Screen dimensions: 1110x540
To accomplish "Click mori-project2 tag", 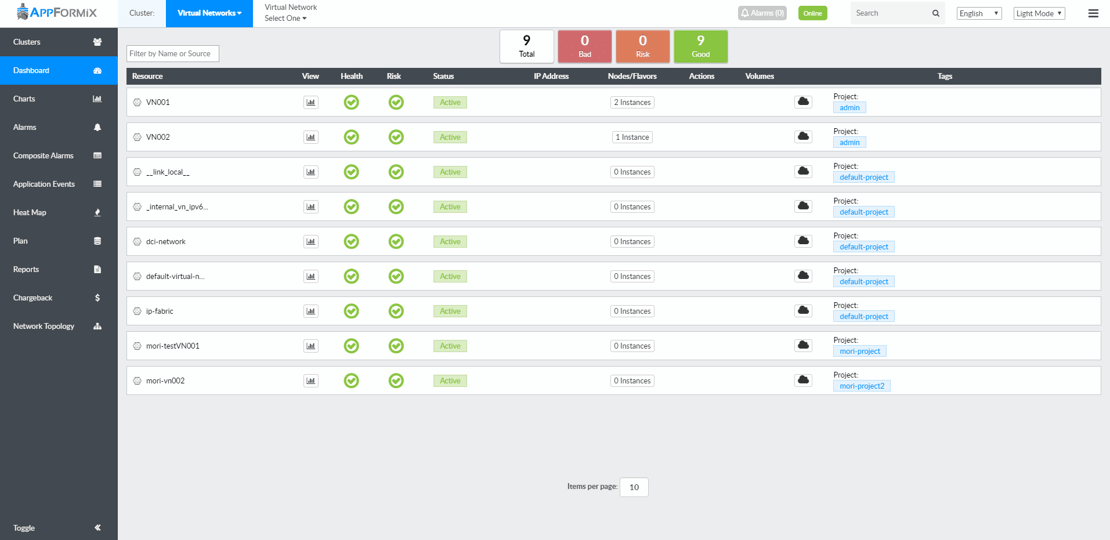I will [862, 386].
